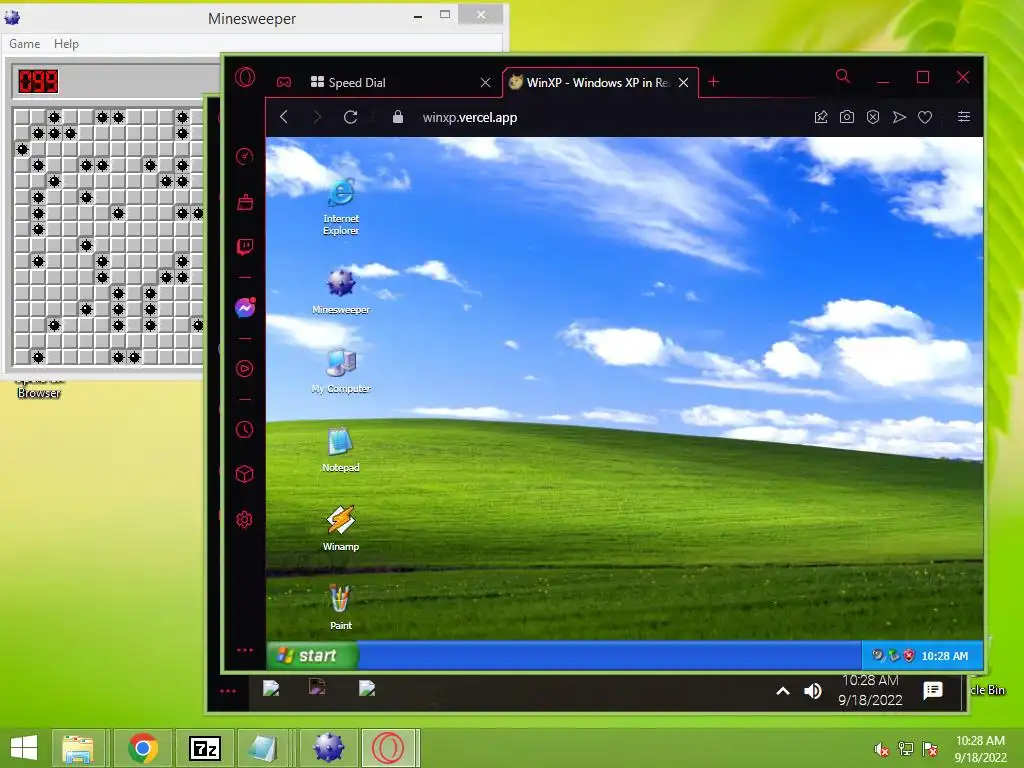
Task: Open My Computer icon on XP desktop
Action: point(341,370)
